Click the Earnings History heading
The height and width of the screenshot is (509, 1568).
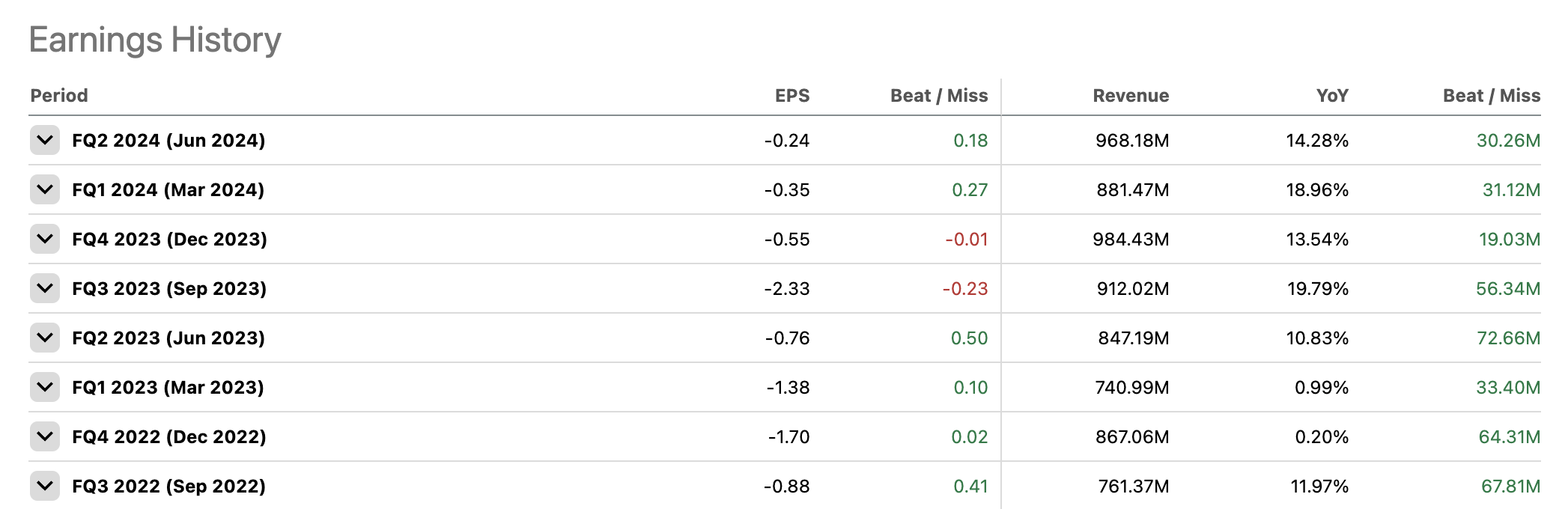coord(155,40)
